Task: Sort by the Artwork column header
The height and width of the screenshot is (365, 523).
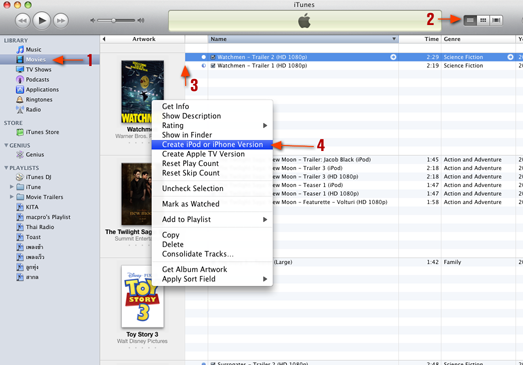Action: tap(144, 39)
